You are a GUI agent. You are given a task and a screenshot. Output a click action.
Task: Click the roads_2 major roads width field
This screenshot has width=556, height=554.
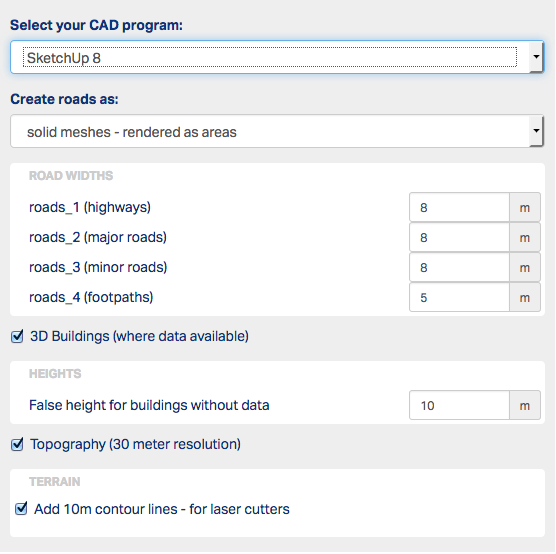tap(459, 237)
